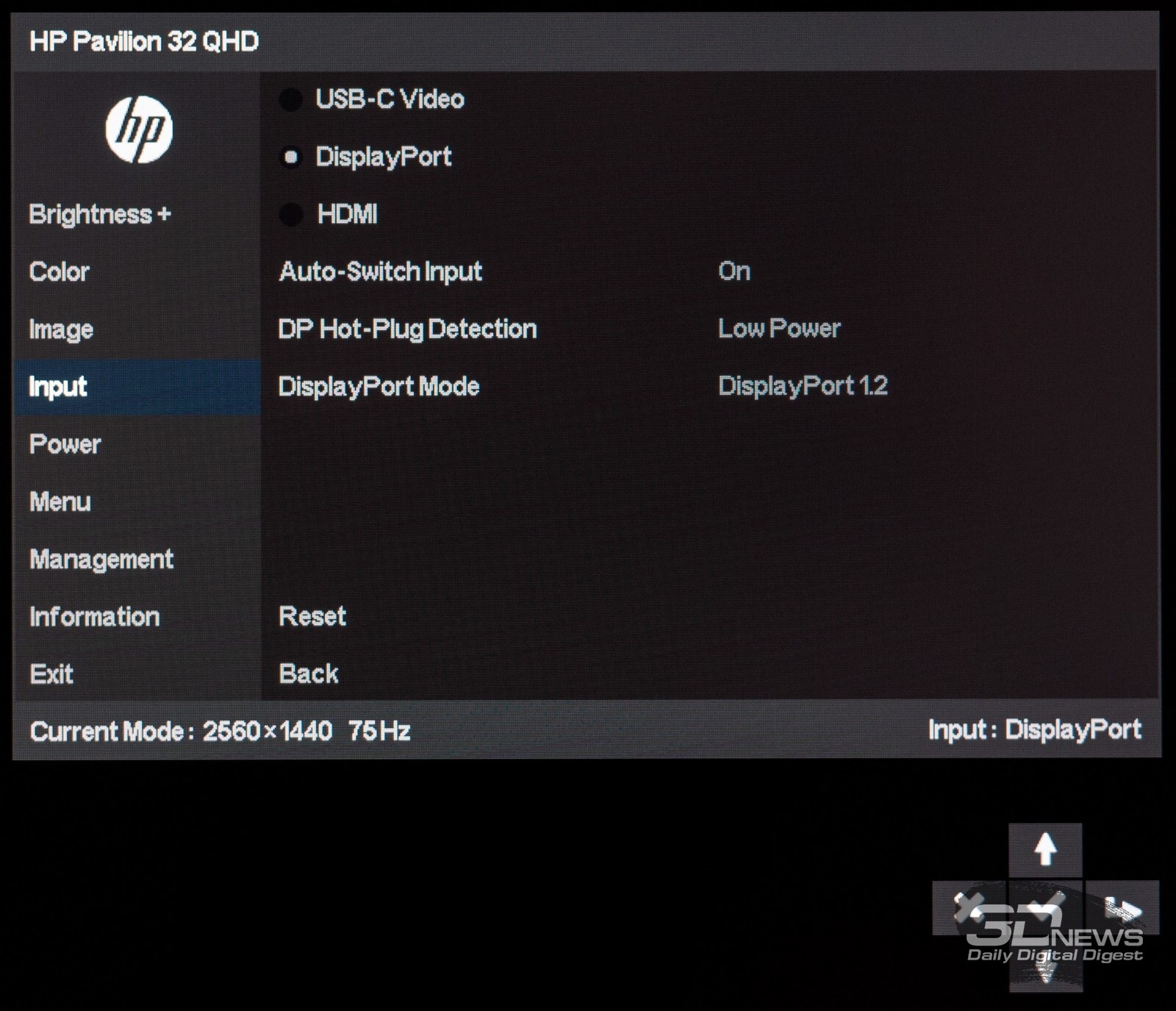Select the DisplayPort input radio button

(x=291, y=157)
